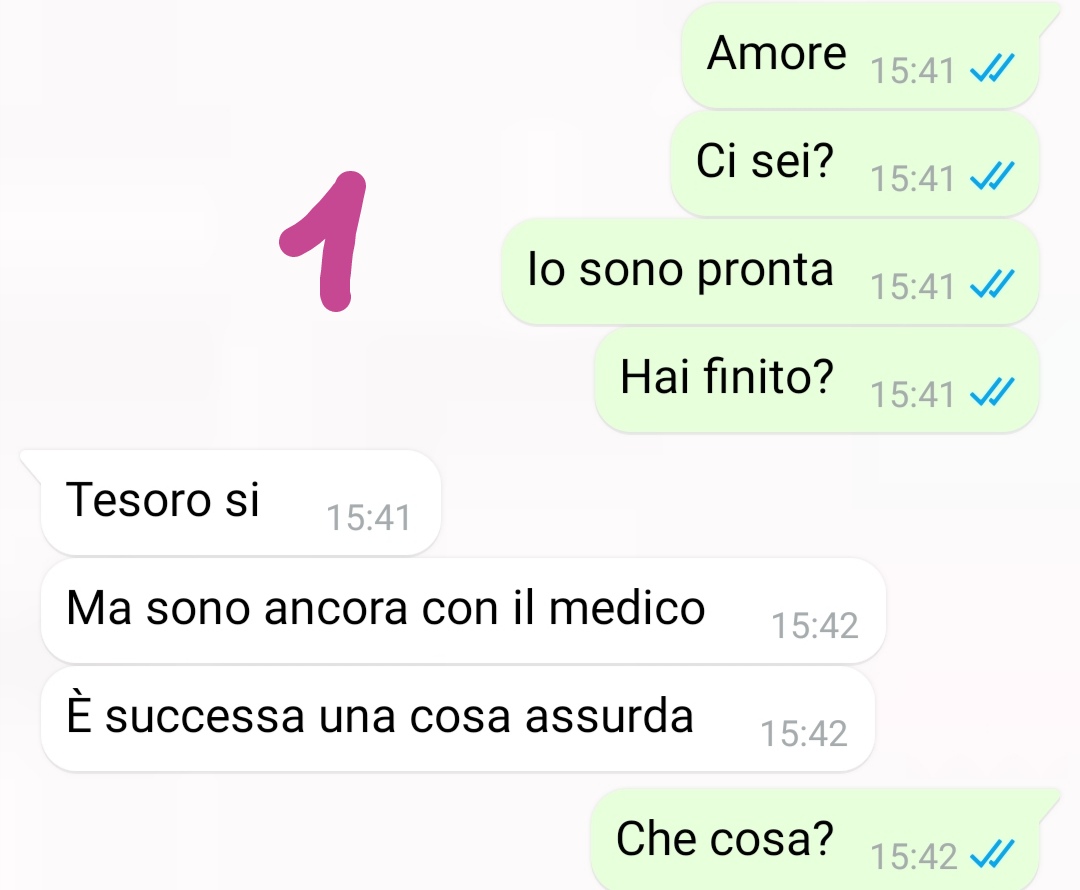Tap the 15:42 timestamp on 'cosa assurda' message
The height and width of the screenshot is (890, 1080).
tap(804, 734)
